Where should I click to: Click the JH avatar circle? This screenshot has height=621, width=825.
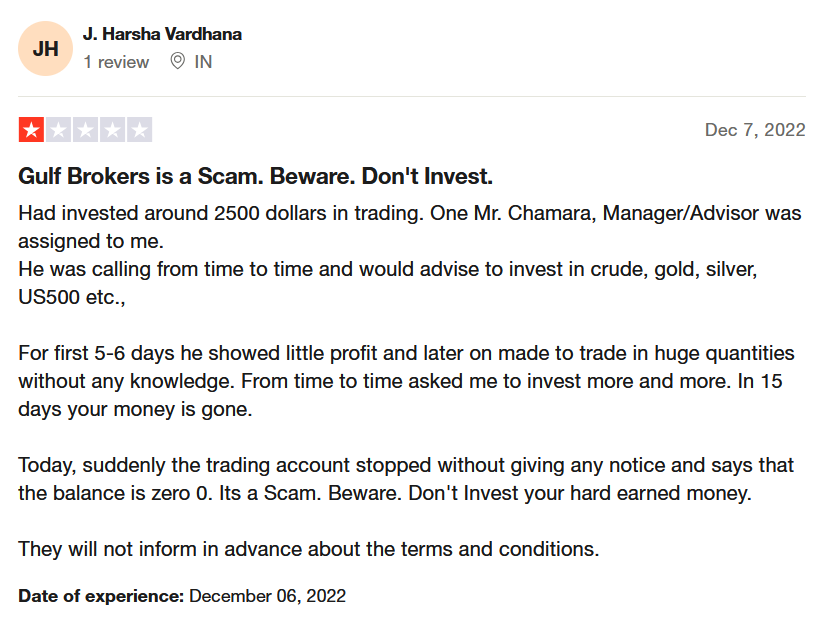click(45, 48)
